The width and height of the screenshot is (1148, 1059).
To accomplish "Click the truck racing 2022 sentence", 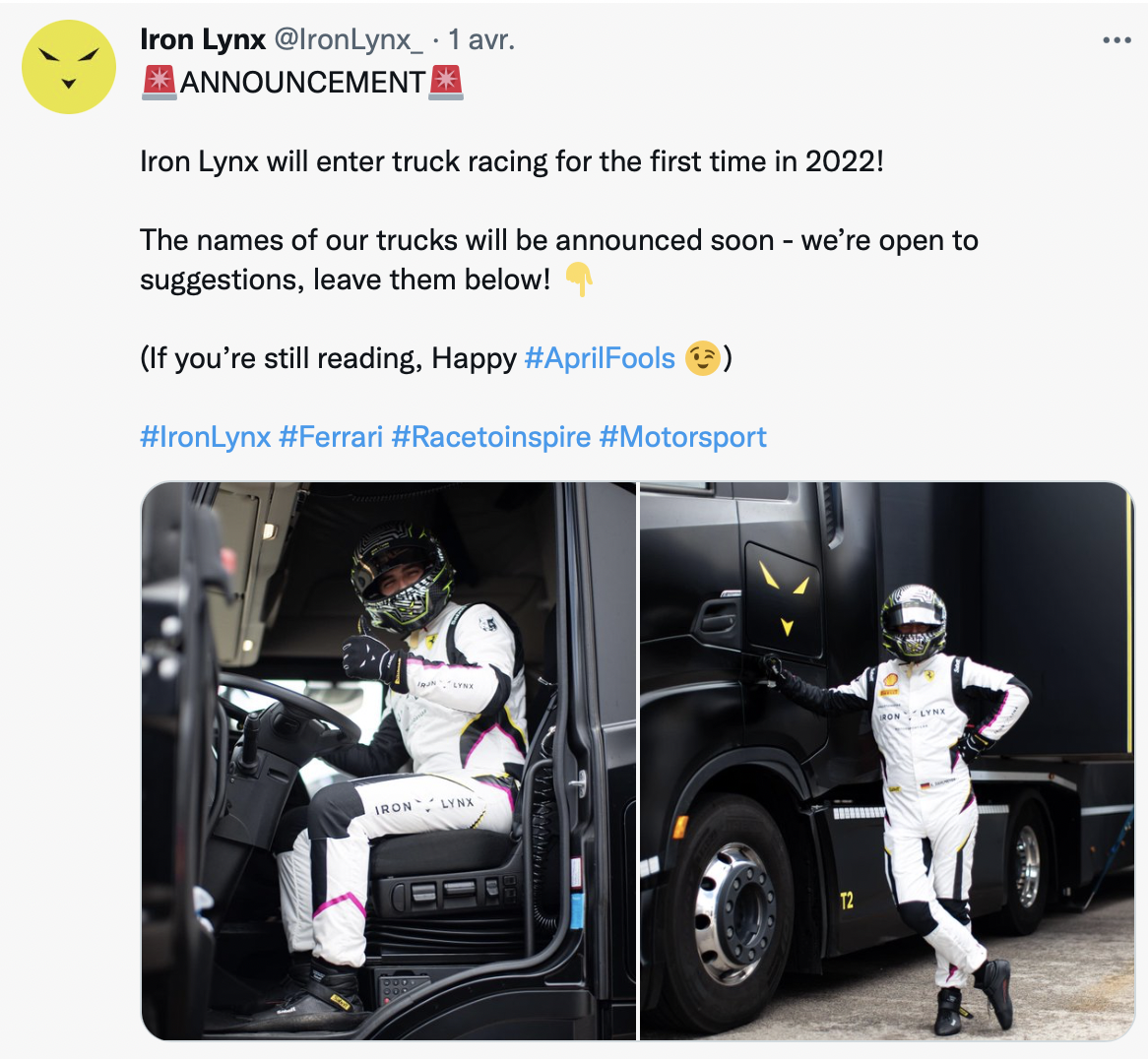I will pos(512,161).
